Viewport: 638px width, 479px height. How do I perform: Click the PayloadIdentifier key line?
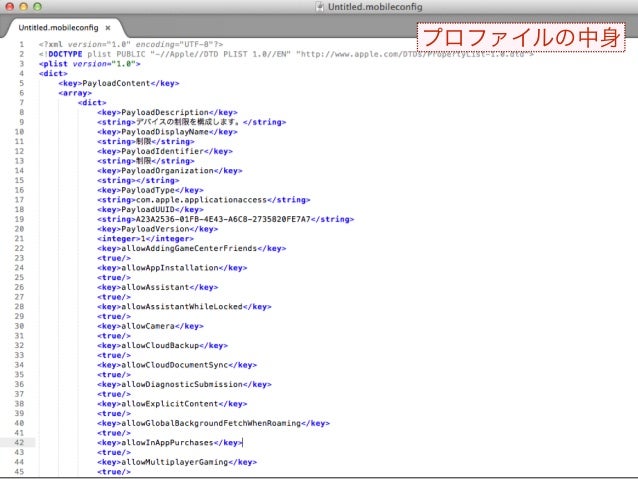click(165, 151)
